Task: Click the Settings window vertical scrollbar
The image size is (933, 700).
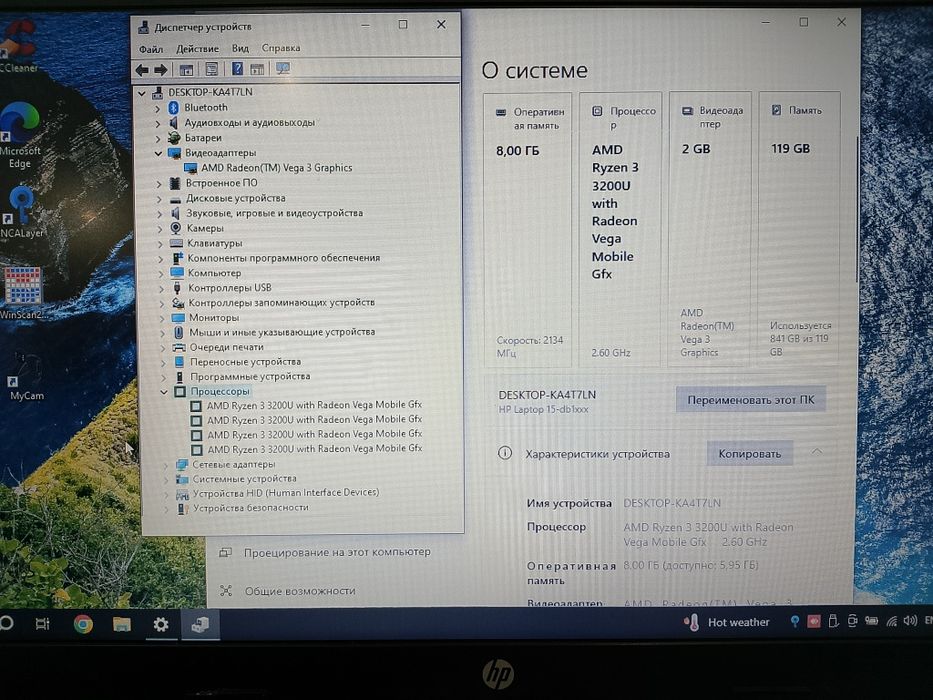Action: pos(856,208)
